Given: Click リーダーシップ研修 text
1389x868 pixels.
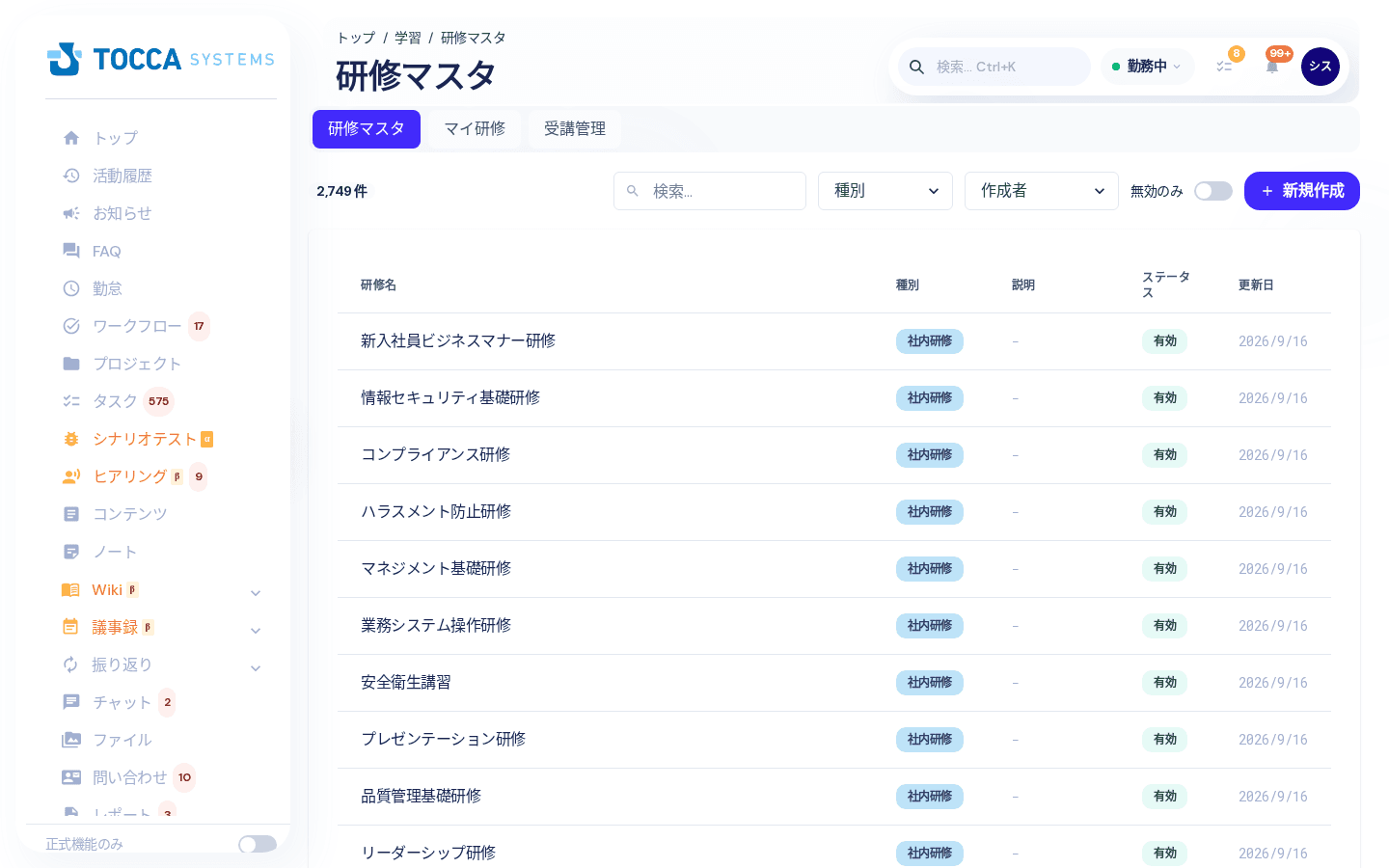Looking at the screenshot, I should click(x=428, y=854).
